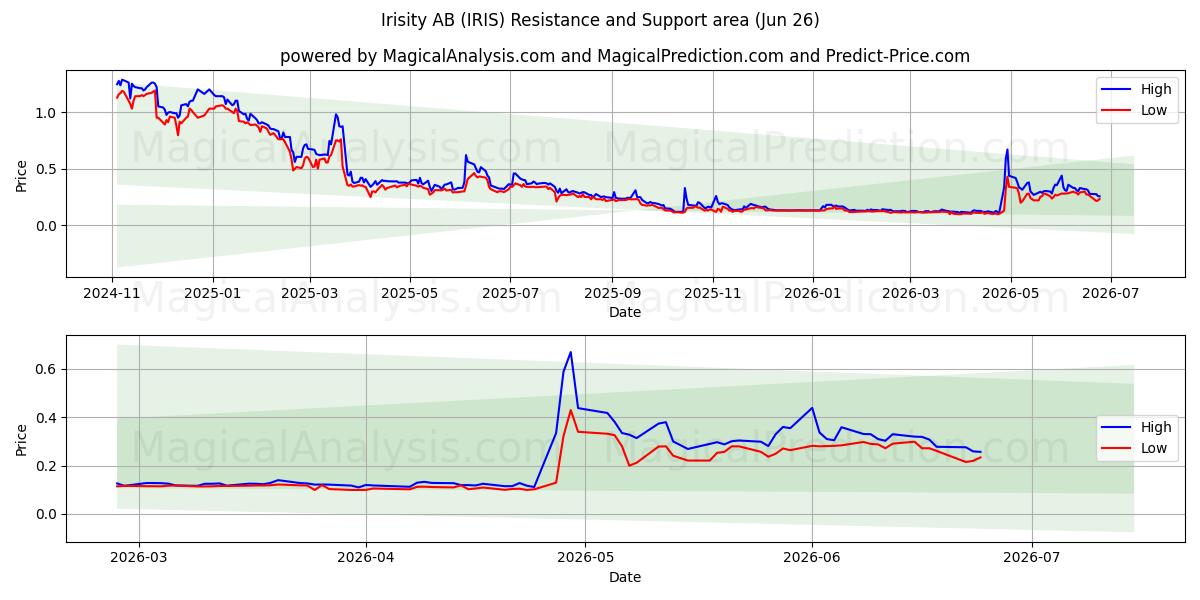
Task: Click the '2026-05' x-axis label in bottom chart
Action: coord(585,560)
